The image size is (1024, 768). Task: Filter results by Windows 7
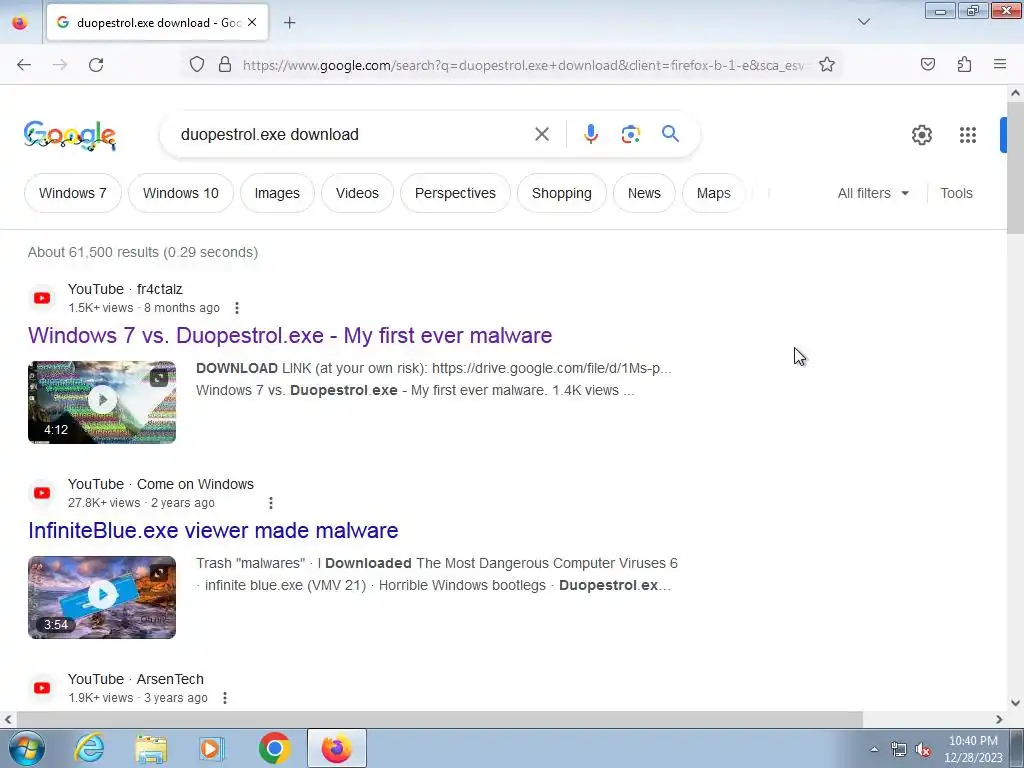click(x=72, y=193)
